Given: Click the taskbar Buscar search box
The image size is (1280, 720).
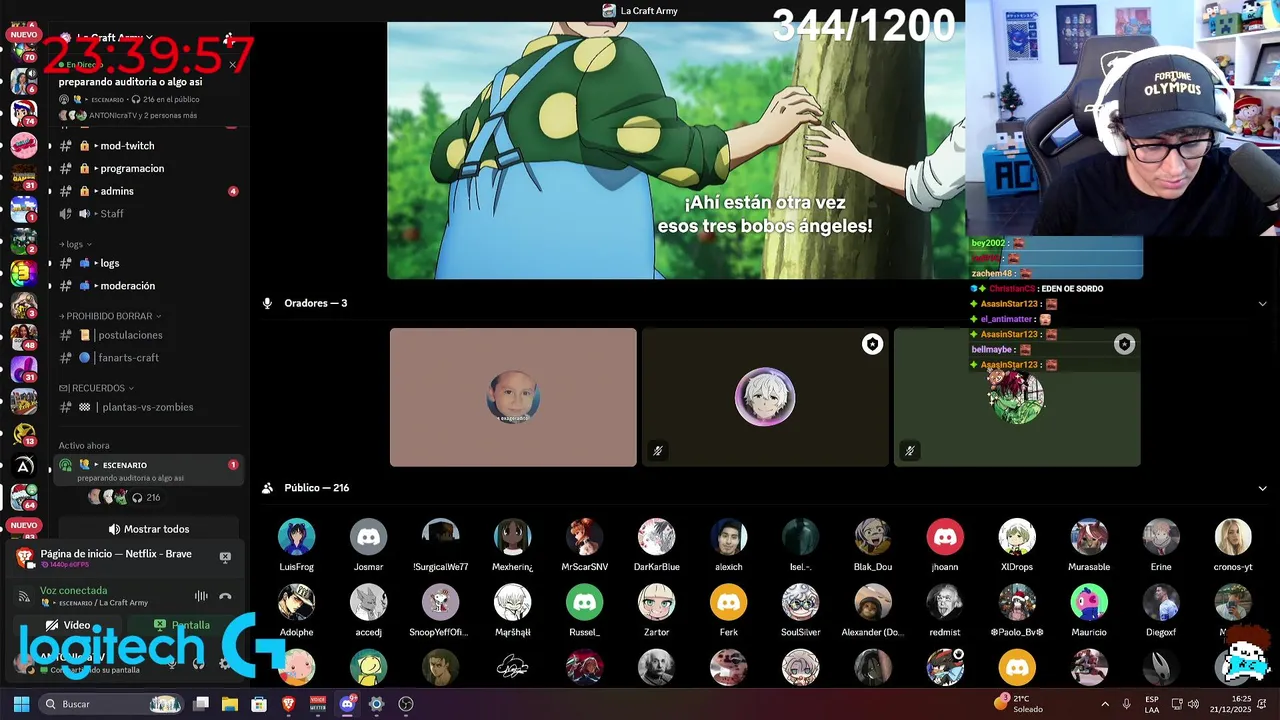Looking at the screenshot, I should click(112, 704).
